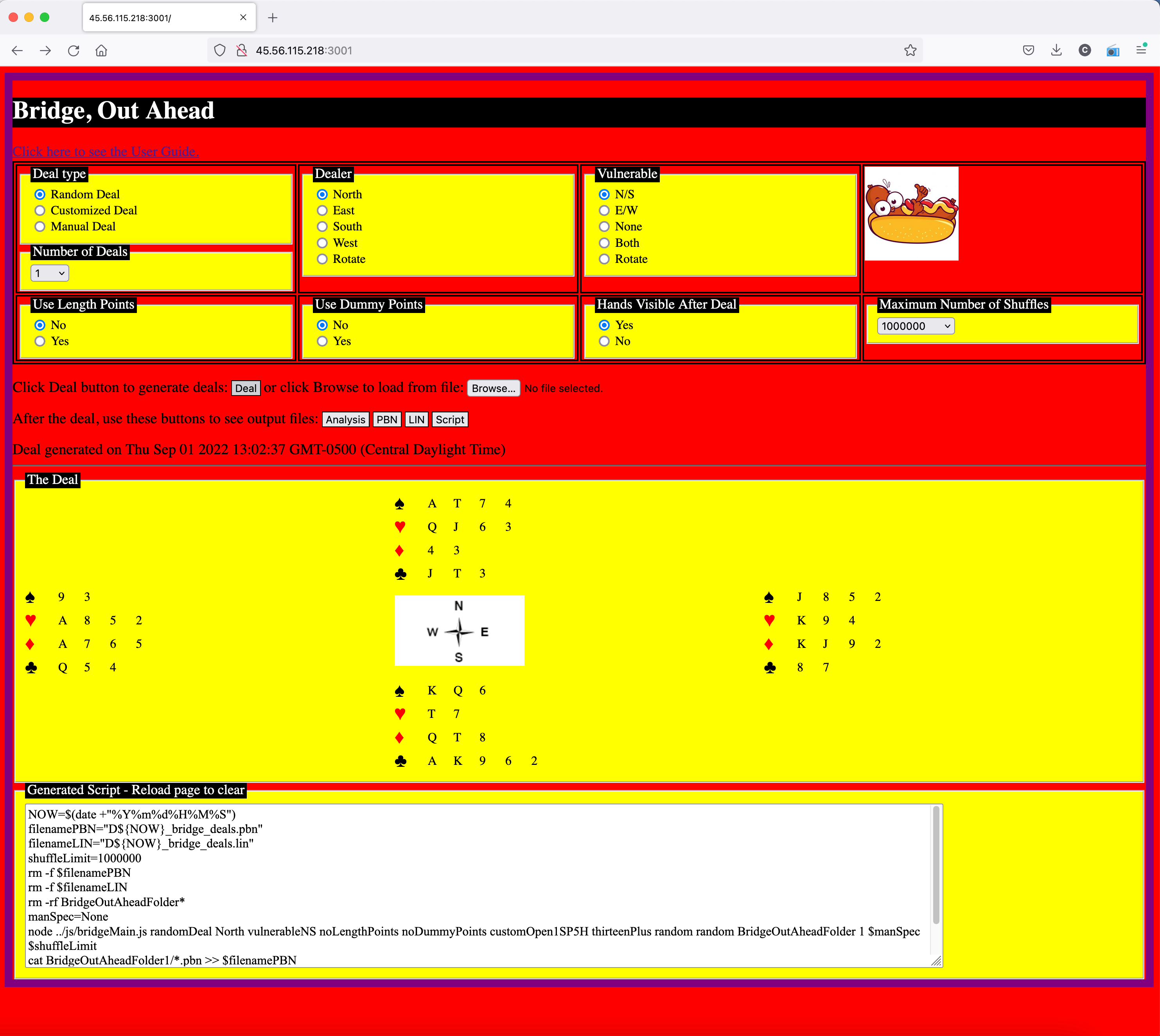
Task: Enable Yes for Use Length Points
Action: pyautogui.click(x=40, y=341)
